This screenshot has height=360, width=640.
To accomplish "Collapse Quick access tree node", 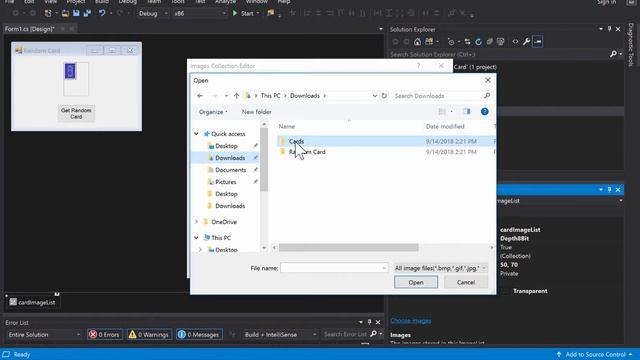I will (196, 134).
